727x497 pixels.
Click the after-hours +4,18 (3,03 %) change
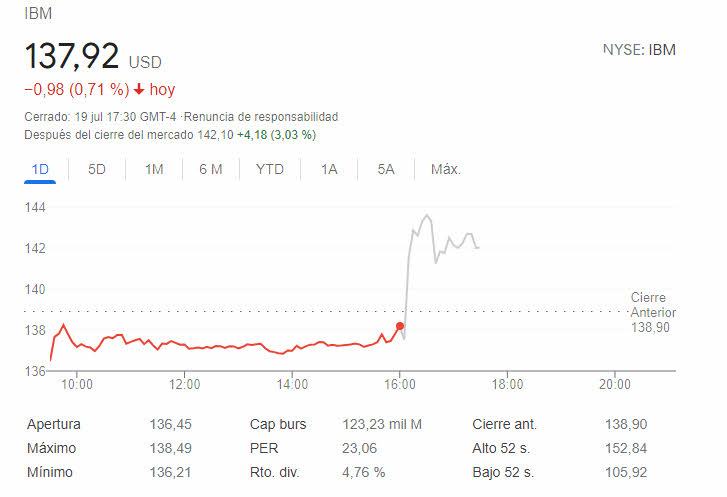[x=276, y=134]
